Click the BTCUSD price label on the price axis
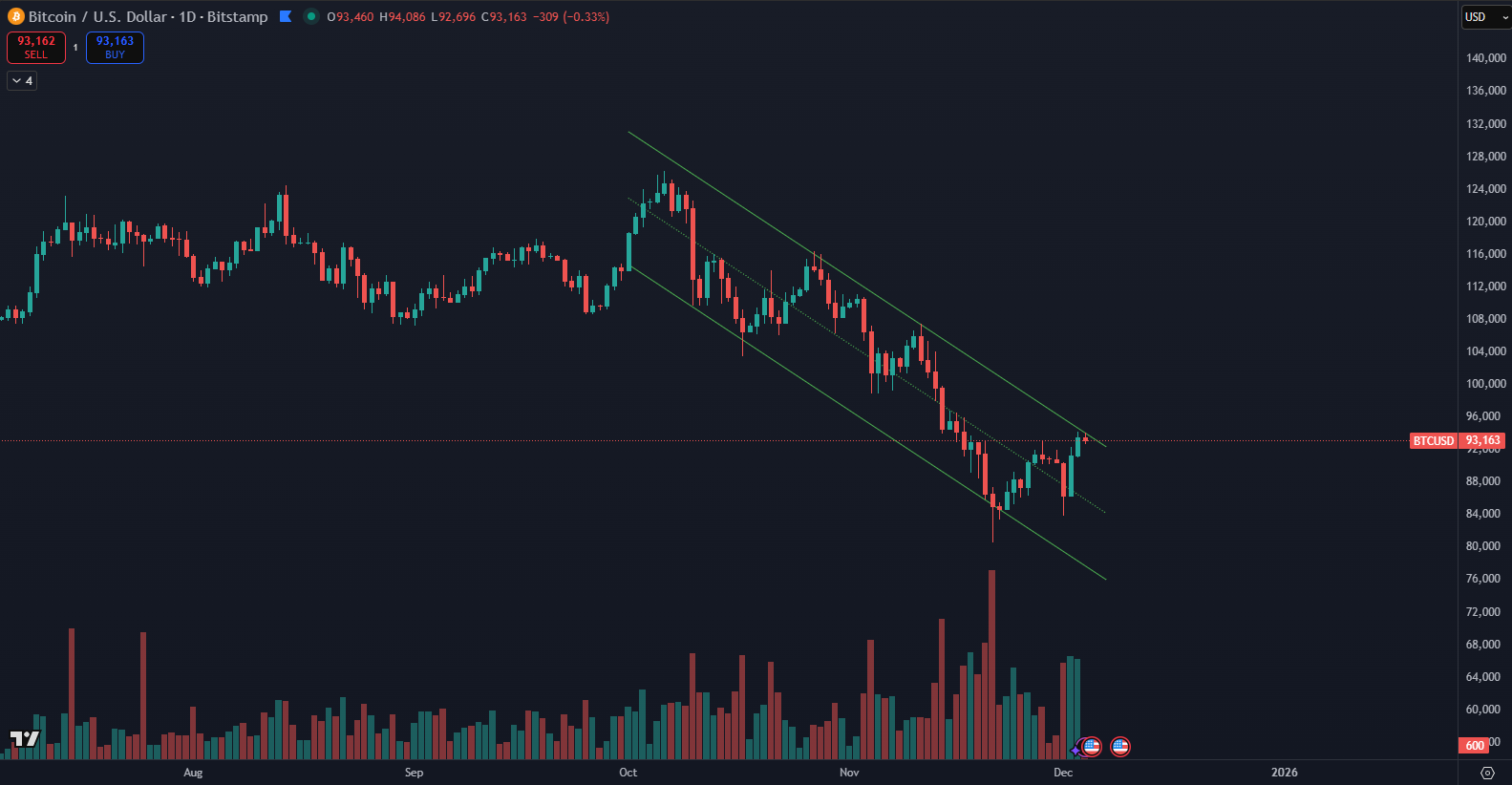1512x785 pixels. pos(1434,441)
